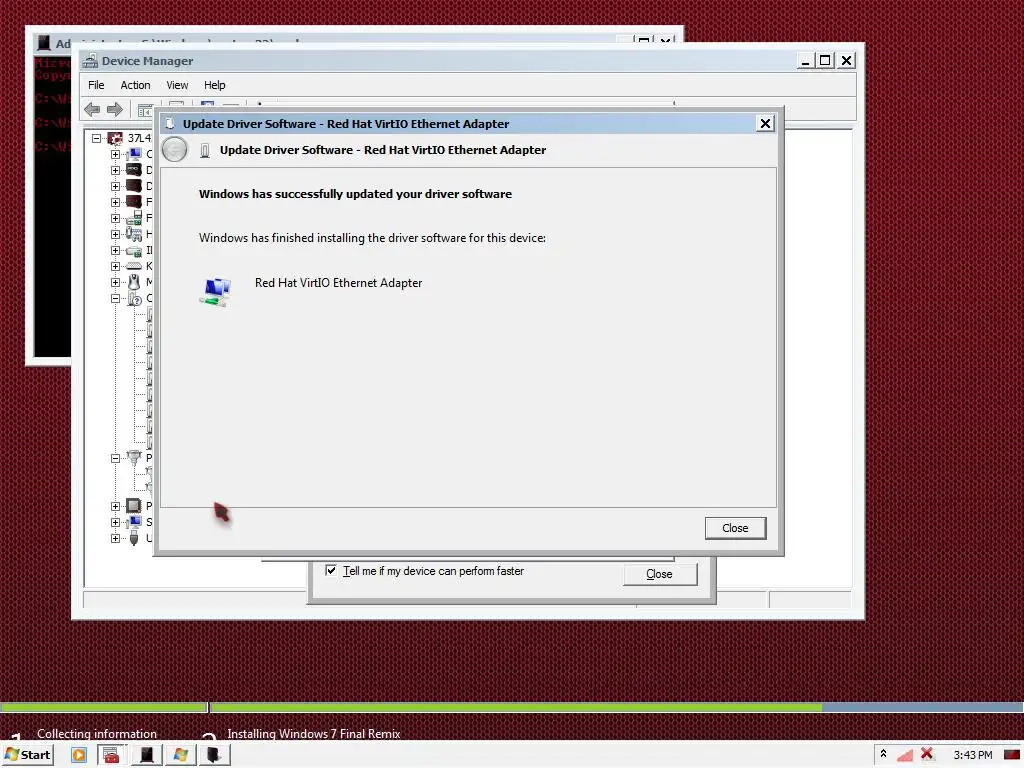Toggle 'Tell me if my device can perform faster'

coord(331,571)
